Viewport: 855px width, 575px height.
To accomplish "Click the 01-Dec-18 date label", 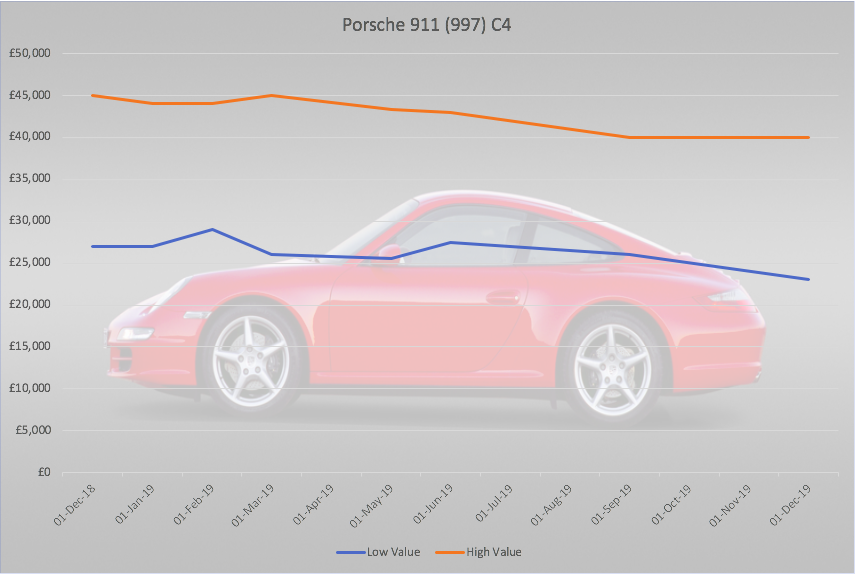I will pos(75,505).
